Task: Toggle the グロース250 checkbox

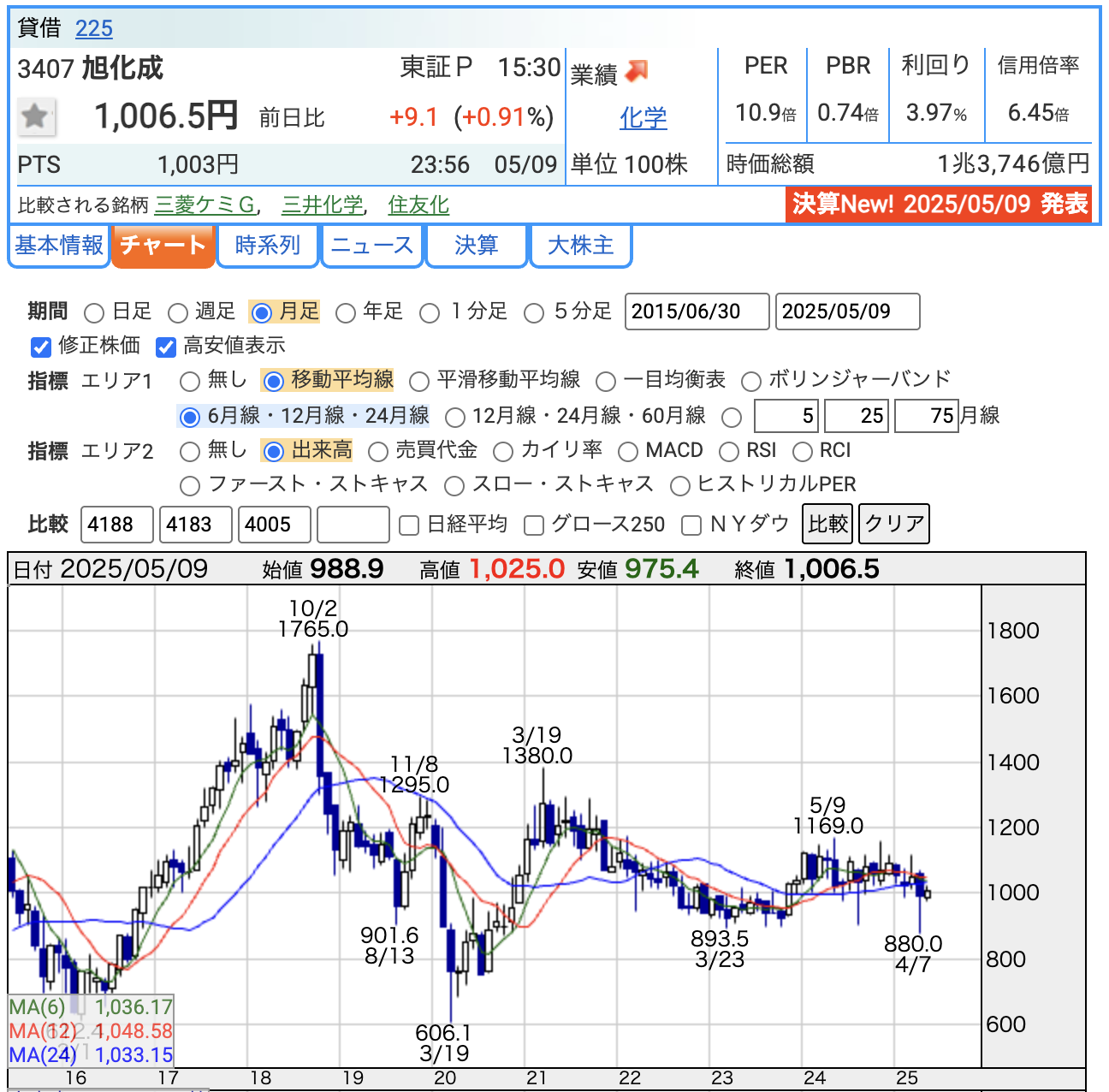Action: pos(534,525)
